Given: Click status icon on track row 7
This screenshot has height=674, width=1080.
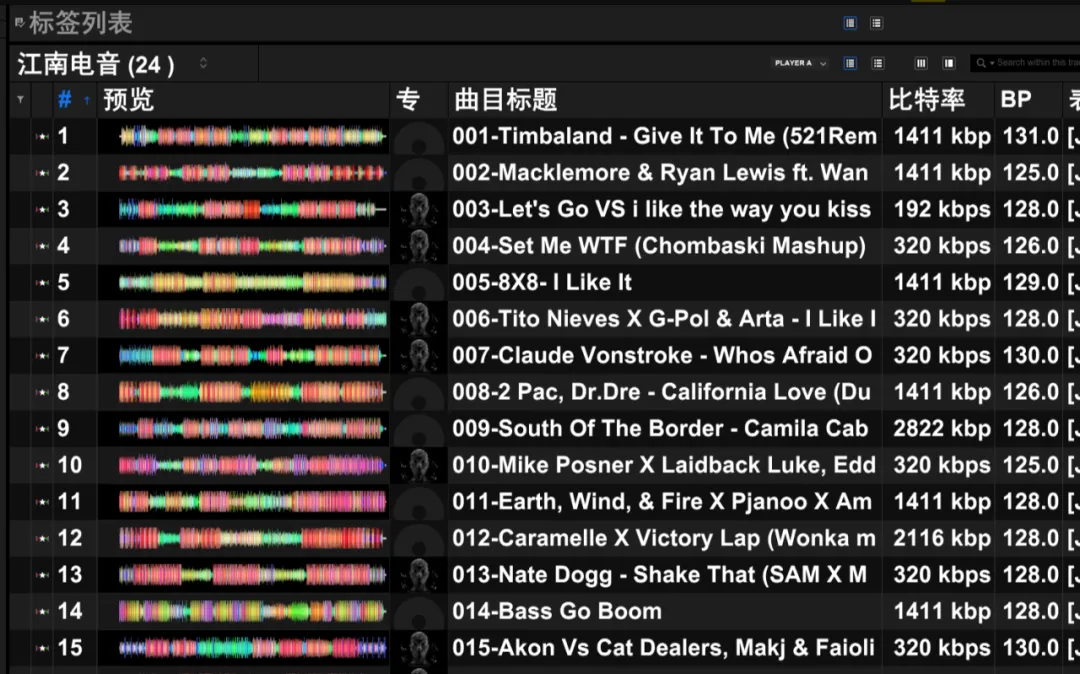Looking at the screenshot, I should pos(42,355).
